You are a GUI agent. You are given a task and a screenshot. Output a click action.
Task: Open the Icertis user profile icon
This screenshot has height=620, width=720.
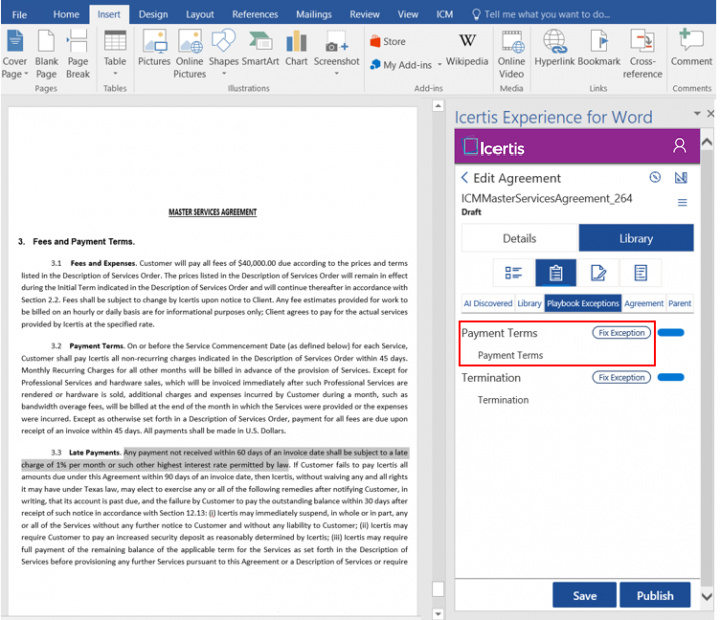679,146
